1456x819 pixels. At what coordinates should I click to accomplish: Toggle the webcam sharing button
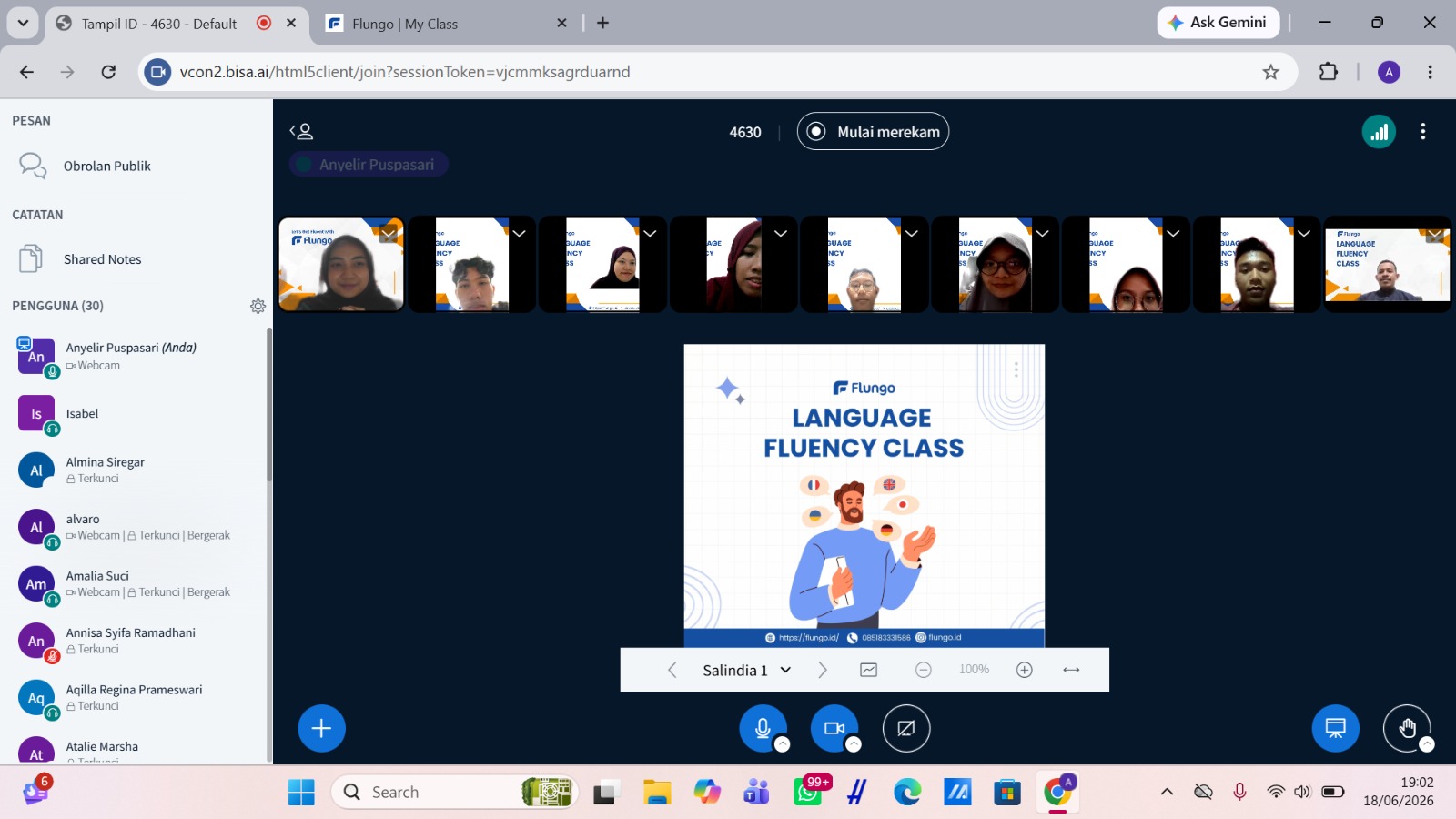(x=834, y=728)
